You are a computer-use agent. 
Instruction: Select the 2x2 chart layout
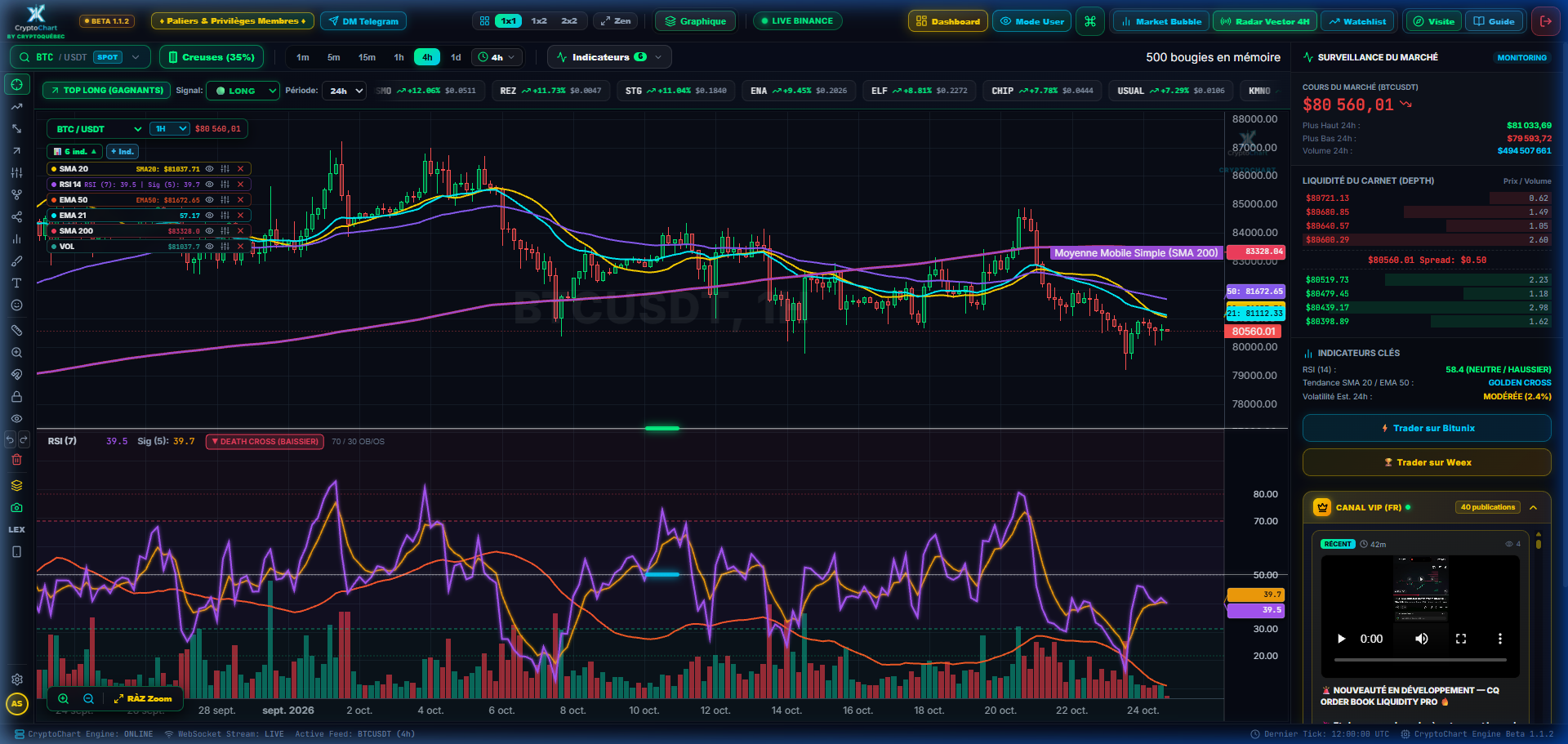(569, 21)
